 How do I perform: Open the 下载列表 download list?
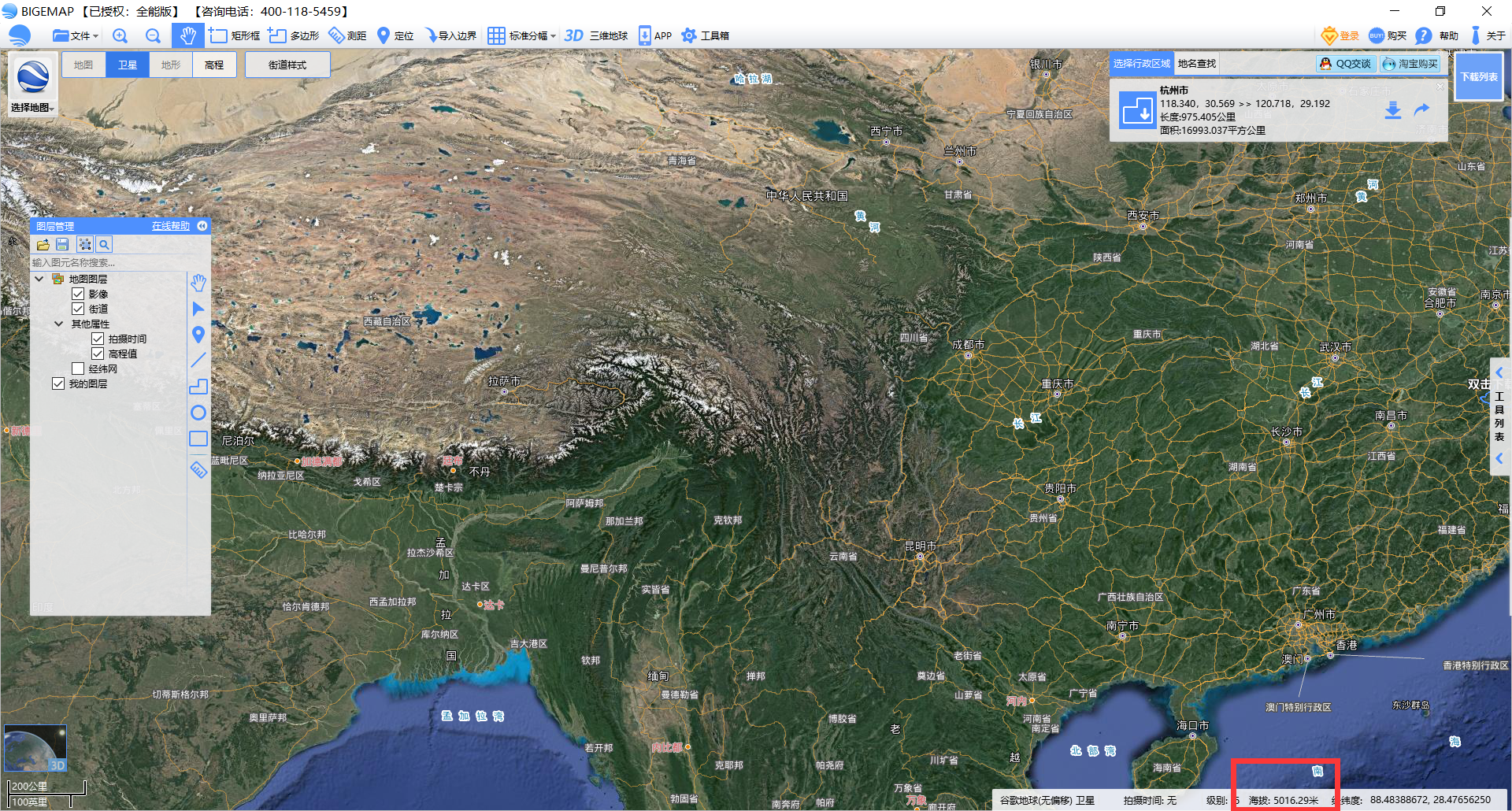pyautogui.click(x=1479, y=76)
